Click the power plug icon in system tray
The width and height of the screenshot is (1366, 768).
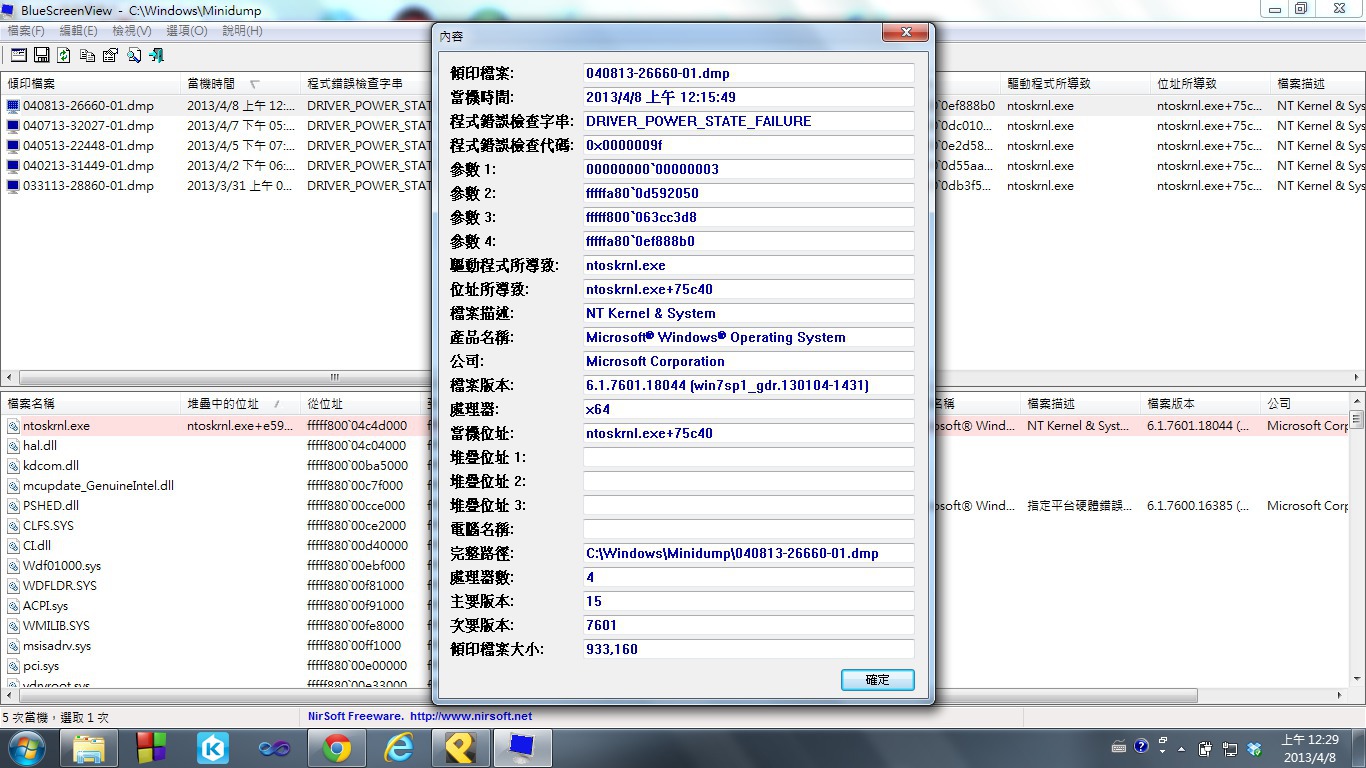tap(1206, 749)
